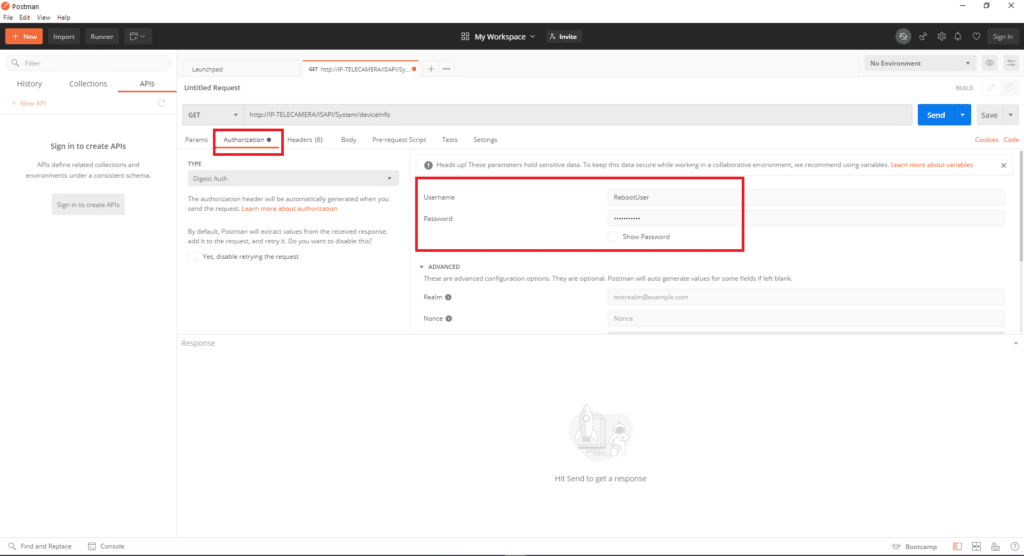
Task: Open the Console from status bar
Action: [x=106, y=546]
